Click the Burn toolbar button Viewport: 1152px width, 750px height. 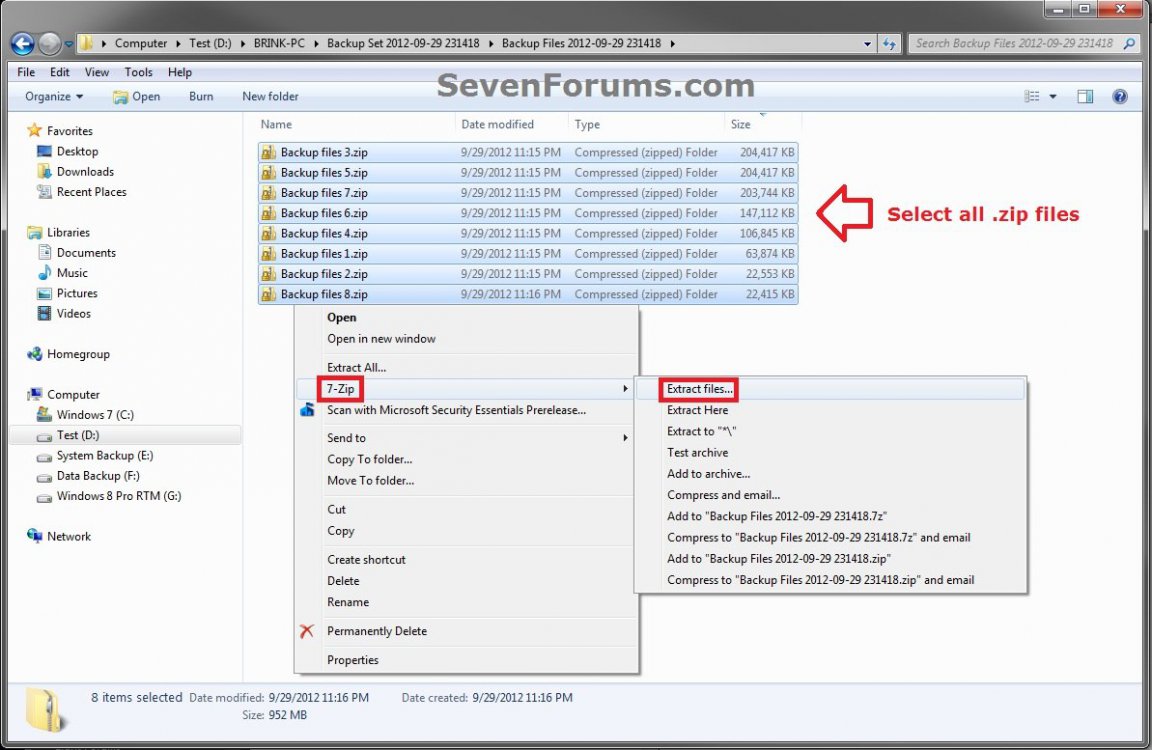[200, 96]
